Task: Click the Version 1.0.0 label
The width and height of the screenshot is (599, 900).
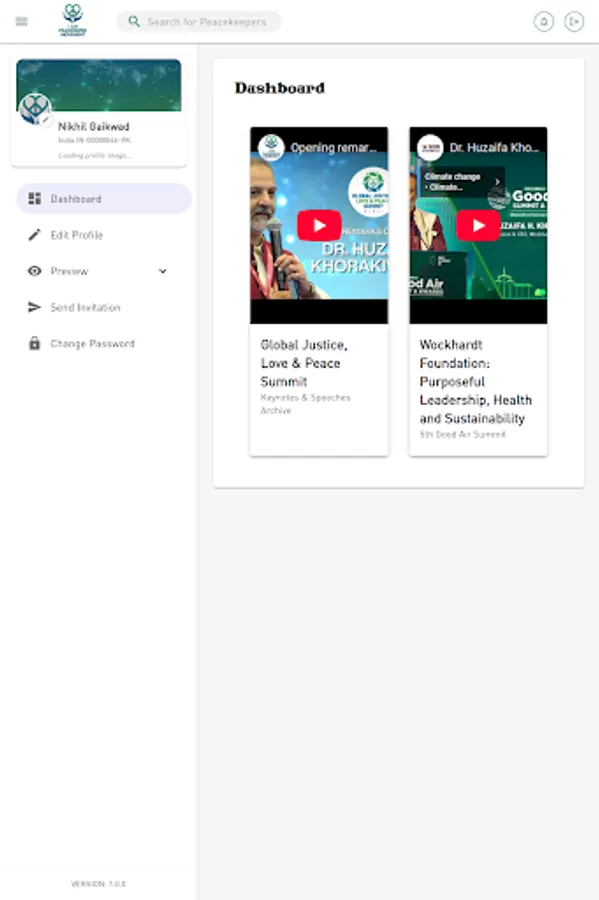Action: tap(98, 884)
